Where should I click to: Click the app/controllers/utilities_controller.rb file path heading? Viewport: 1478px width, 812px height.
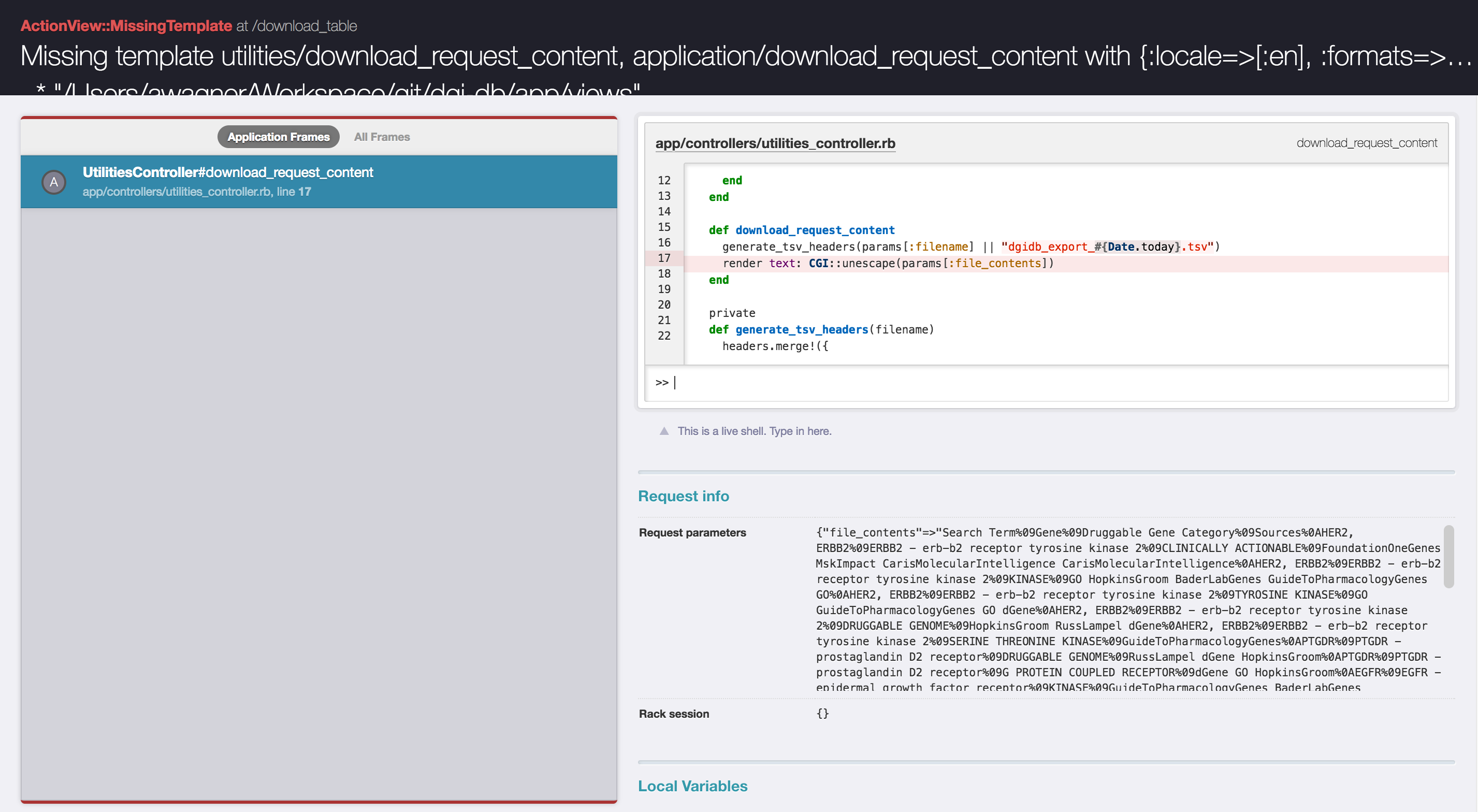[x=775, y=143]
